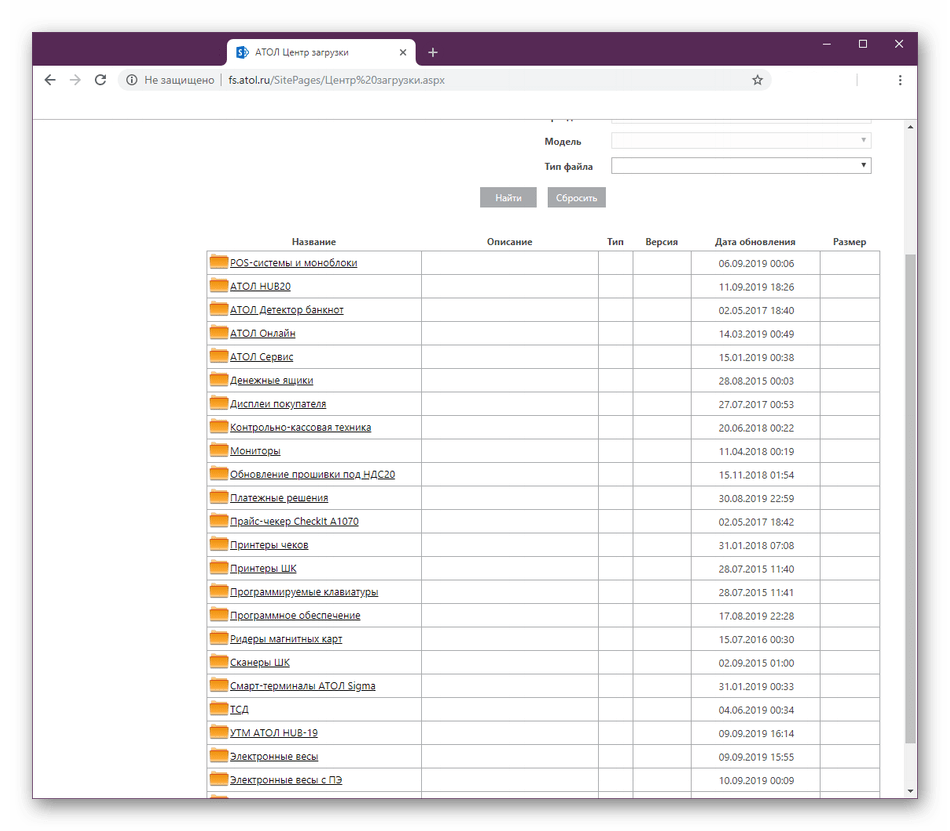Open Смарт-терминалы АТОЛ Sigma link
The width and height of the screenshot is (950, 831).
click(302, 686)
